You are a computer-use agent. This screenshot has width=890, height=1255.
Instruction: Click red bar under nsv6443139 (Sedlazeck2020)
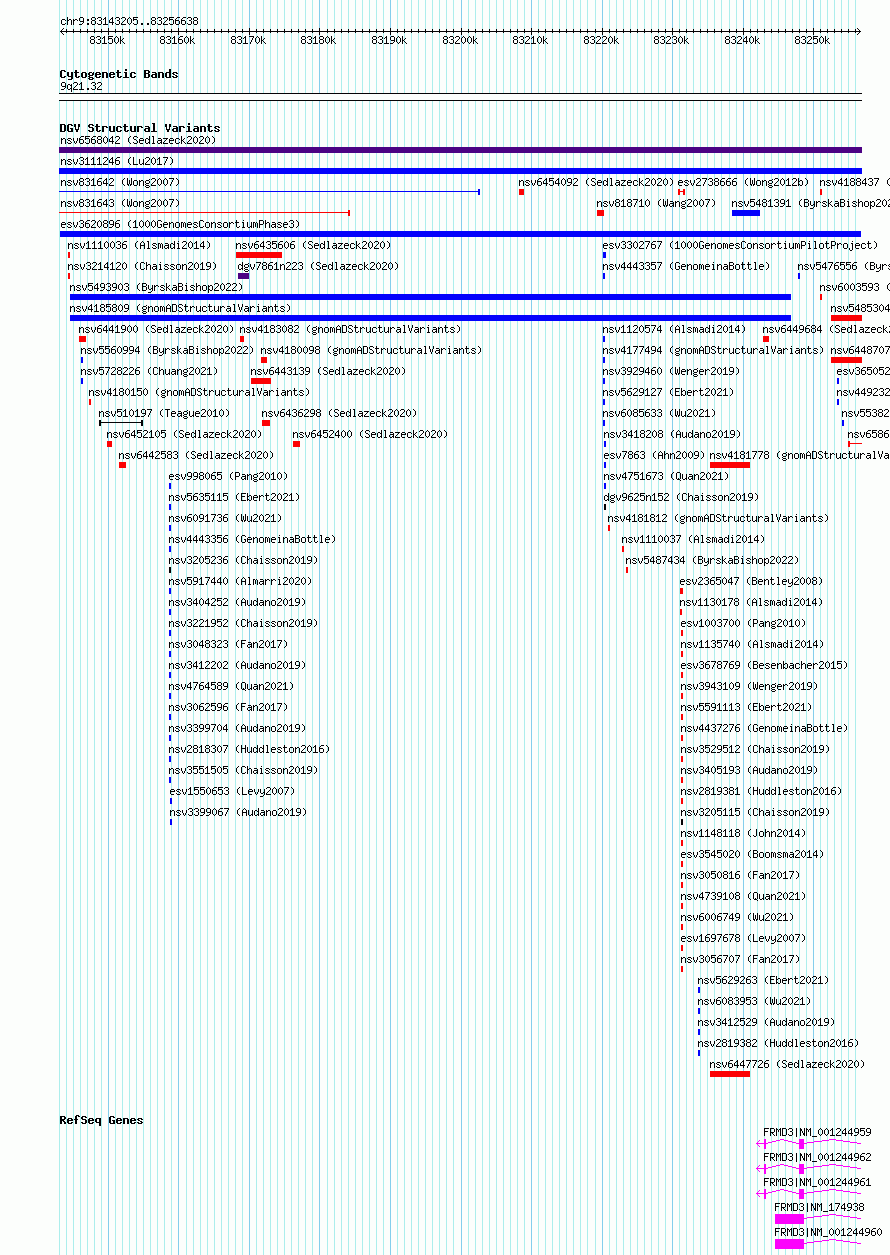pos(260,381)
